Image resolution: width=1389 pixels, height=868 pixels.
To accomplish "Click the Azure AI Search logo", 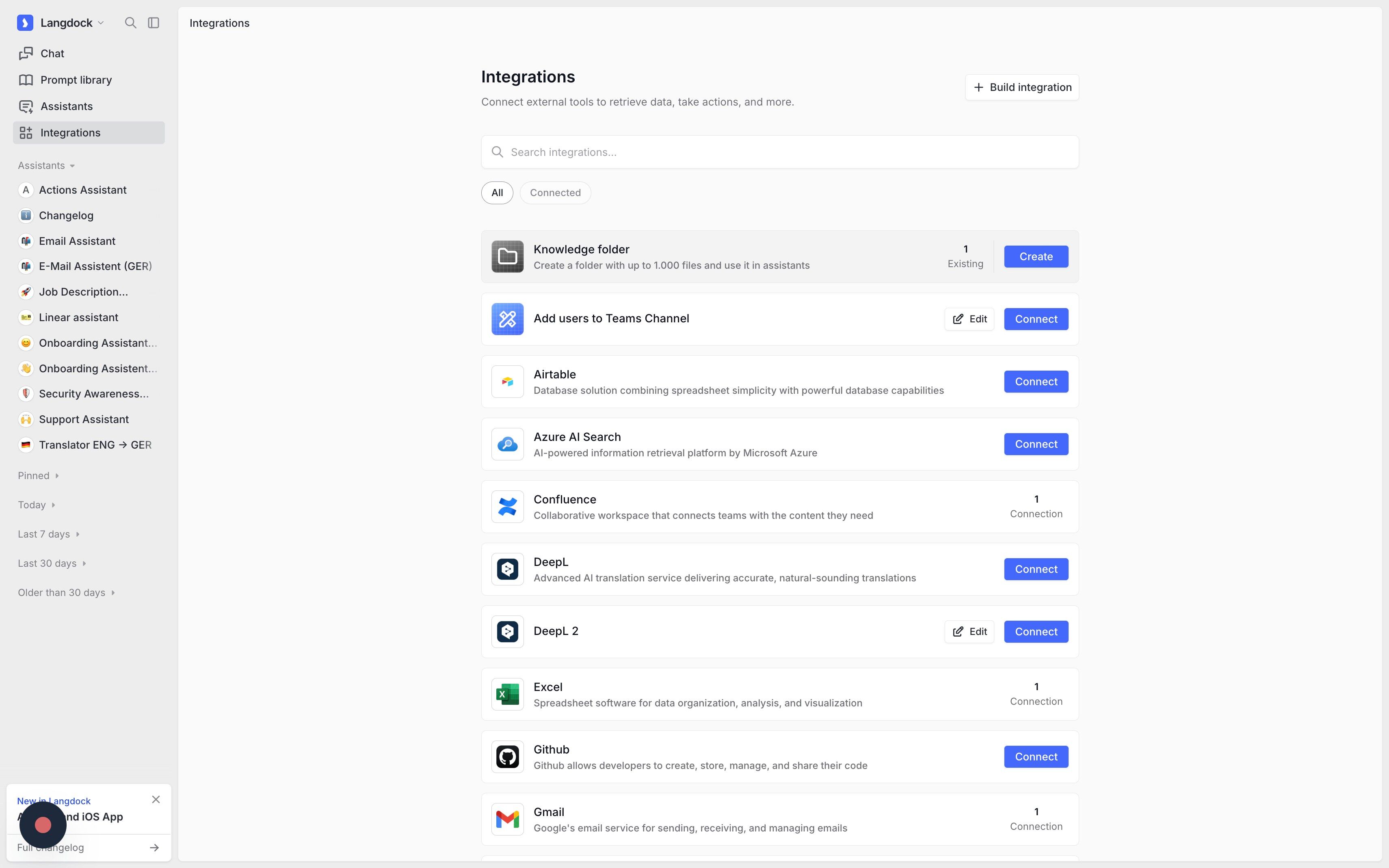I will 507,444.
